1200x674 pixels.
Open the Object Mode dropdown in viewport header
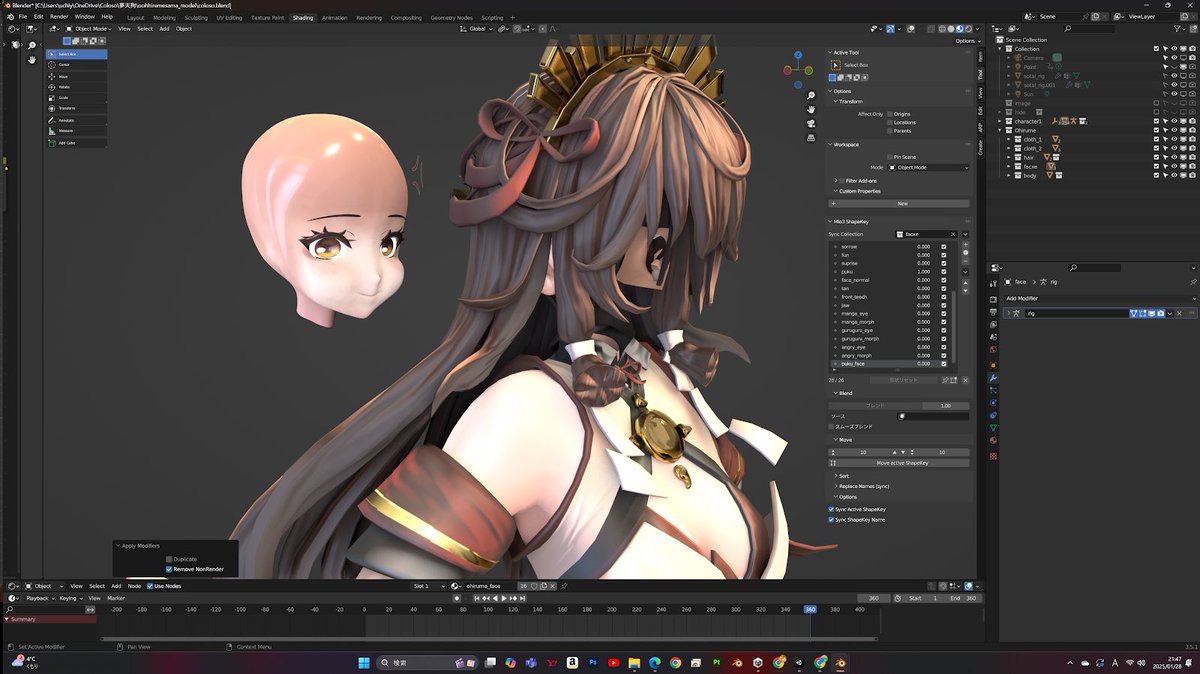point(89,28)
